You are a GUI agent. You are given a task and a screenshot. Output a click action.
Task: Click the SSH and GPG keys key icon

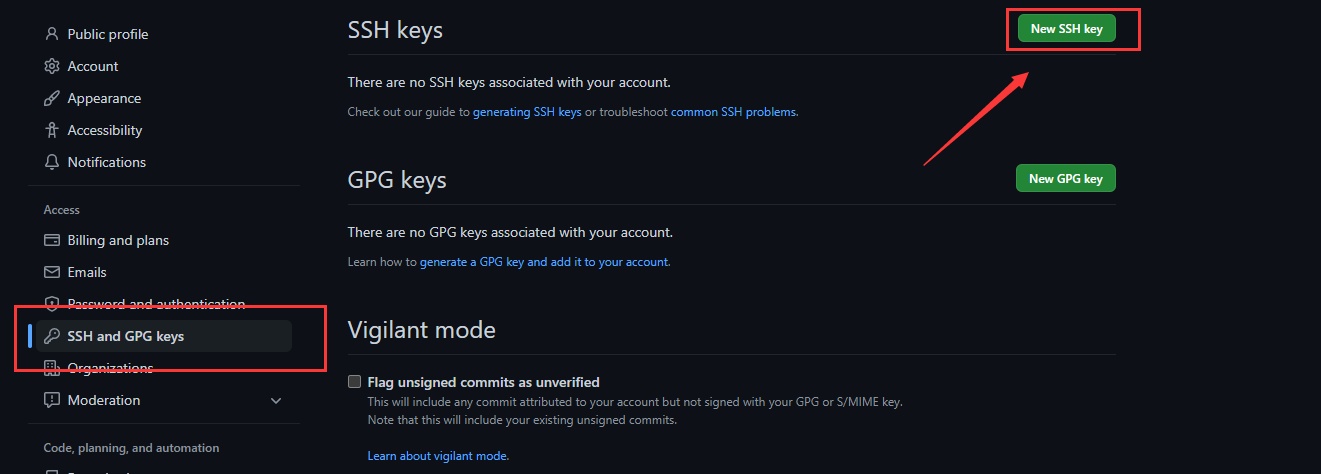click(52, 336)
